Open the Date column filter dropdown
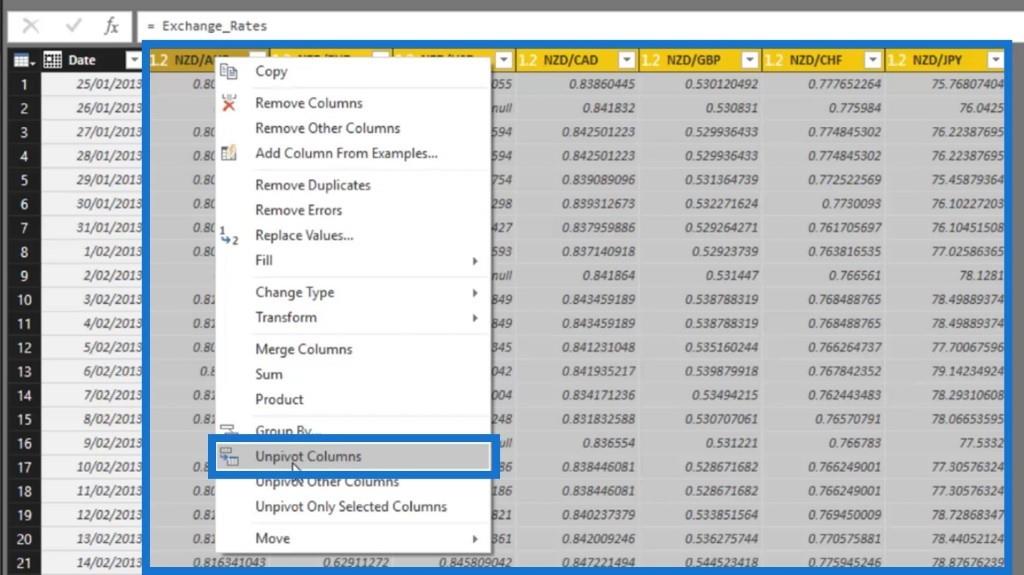 [x=133, y=60]
